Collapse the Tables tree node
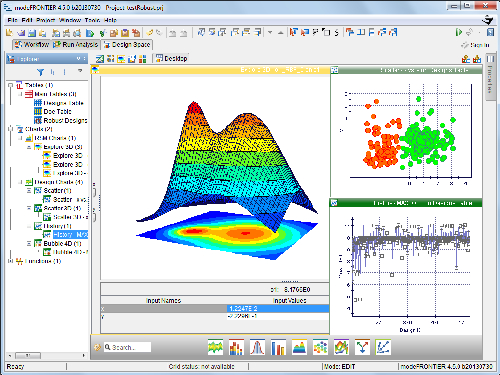Screen dimensions: 500x375 point(10,85)
